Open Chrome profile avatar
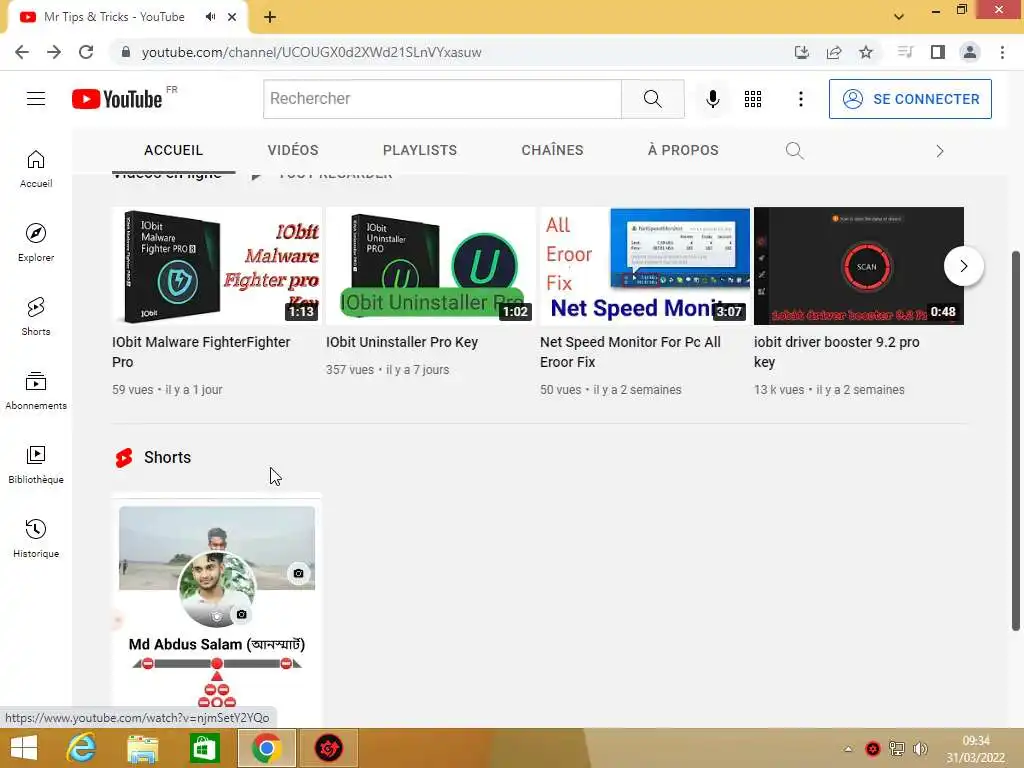This screenshot has height=768, width=1024. click(970, 52)
